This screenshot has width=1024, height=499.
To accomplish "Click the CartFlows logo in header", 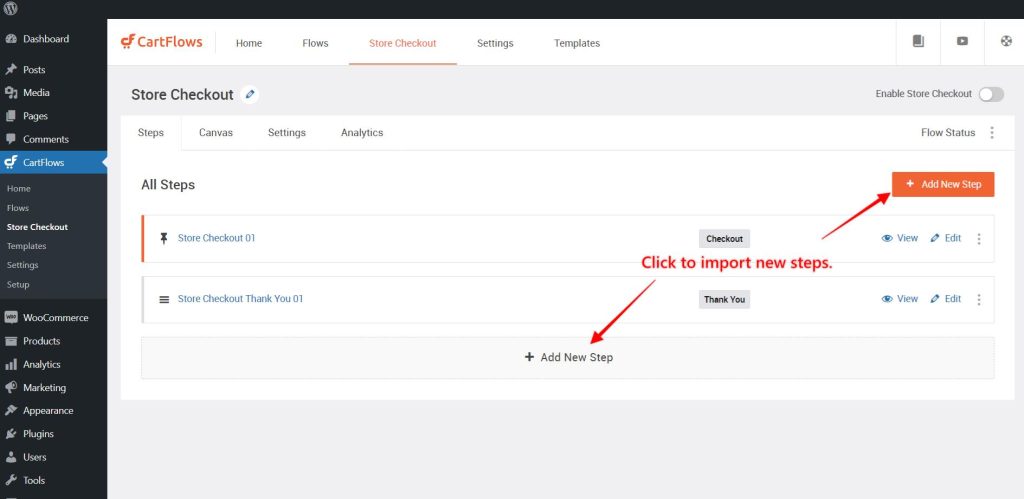I will pos(161,42).
